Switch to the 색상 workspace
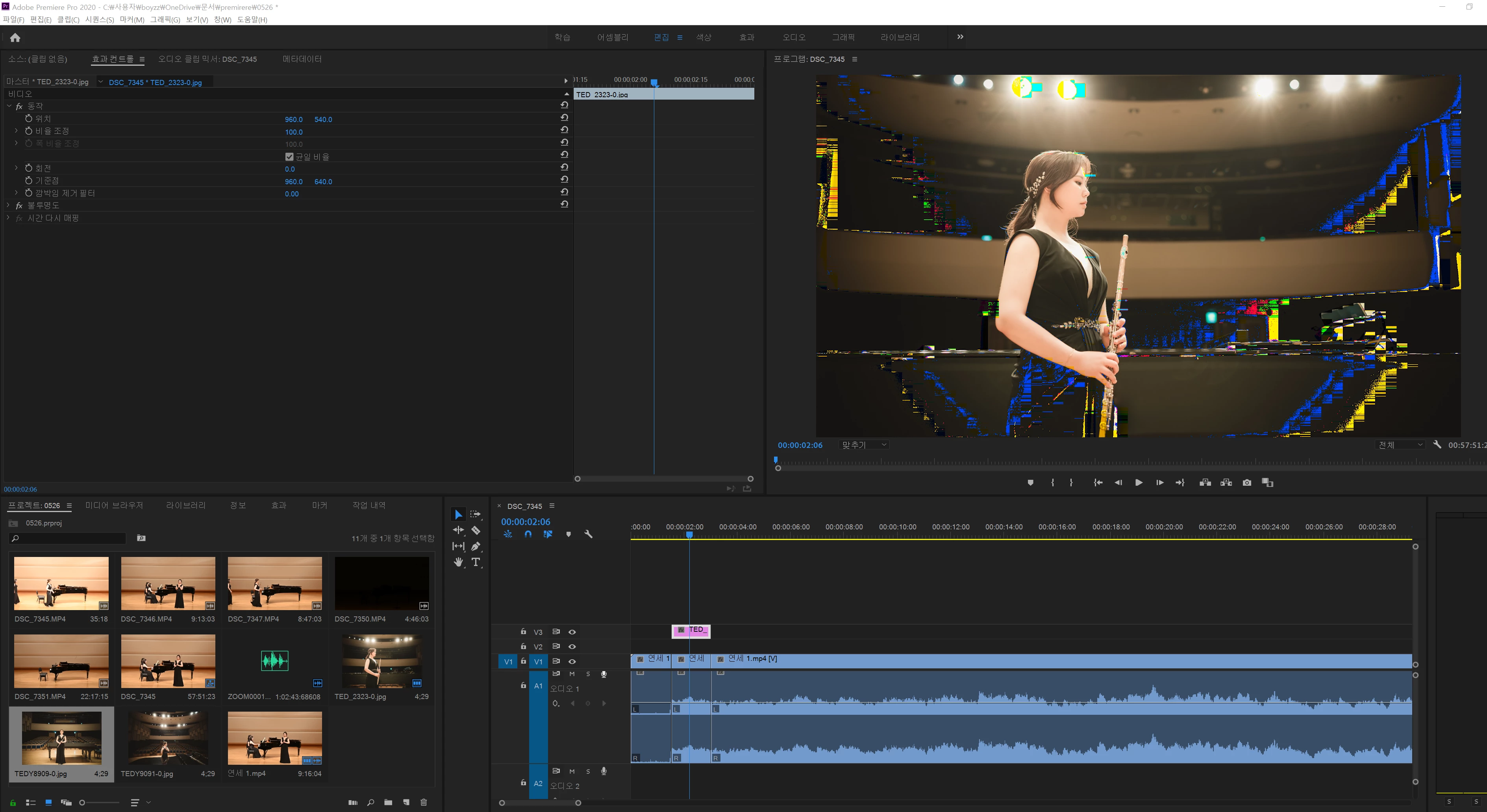The width and height of the screenshot is (1487, 812). click(x=703, y=37)
